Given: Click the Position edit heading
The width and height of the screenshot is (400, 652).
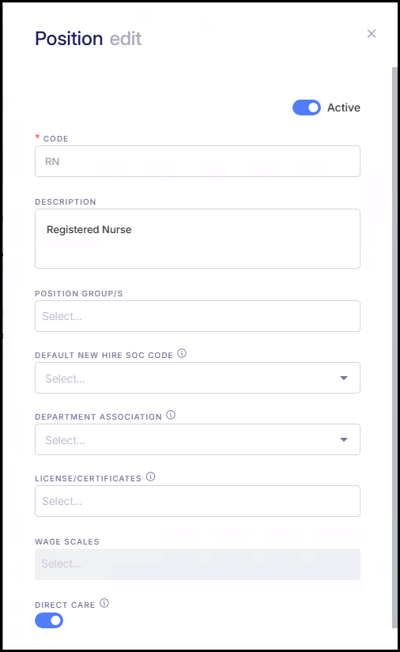Looking at the screenshot, I should [88, 39].
